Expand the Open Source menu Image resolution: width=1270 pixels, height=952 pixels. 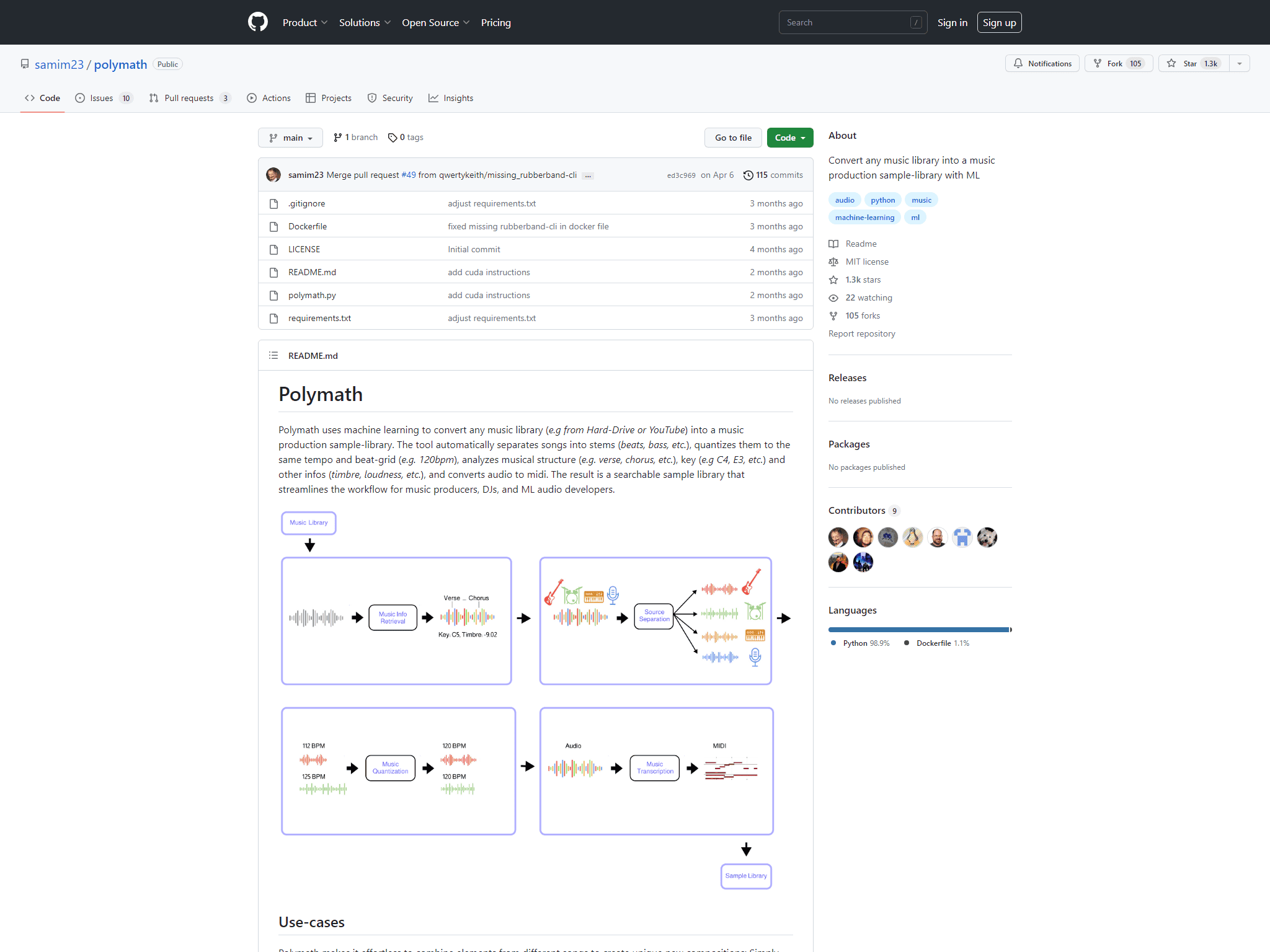pos(435,22)
